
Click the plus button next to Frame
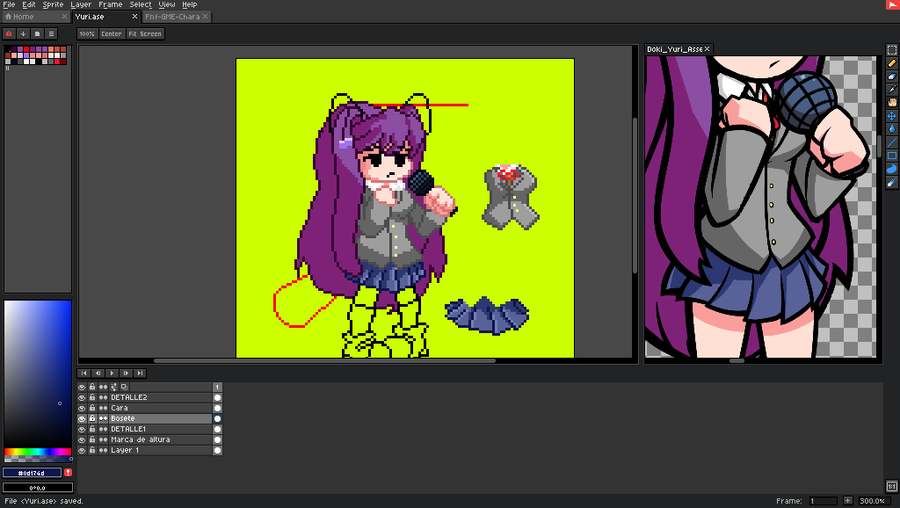pyautogui.click(x=848, y=501)
